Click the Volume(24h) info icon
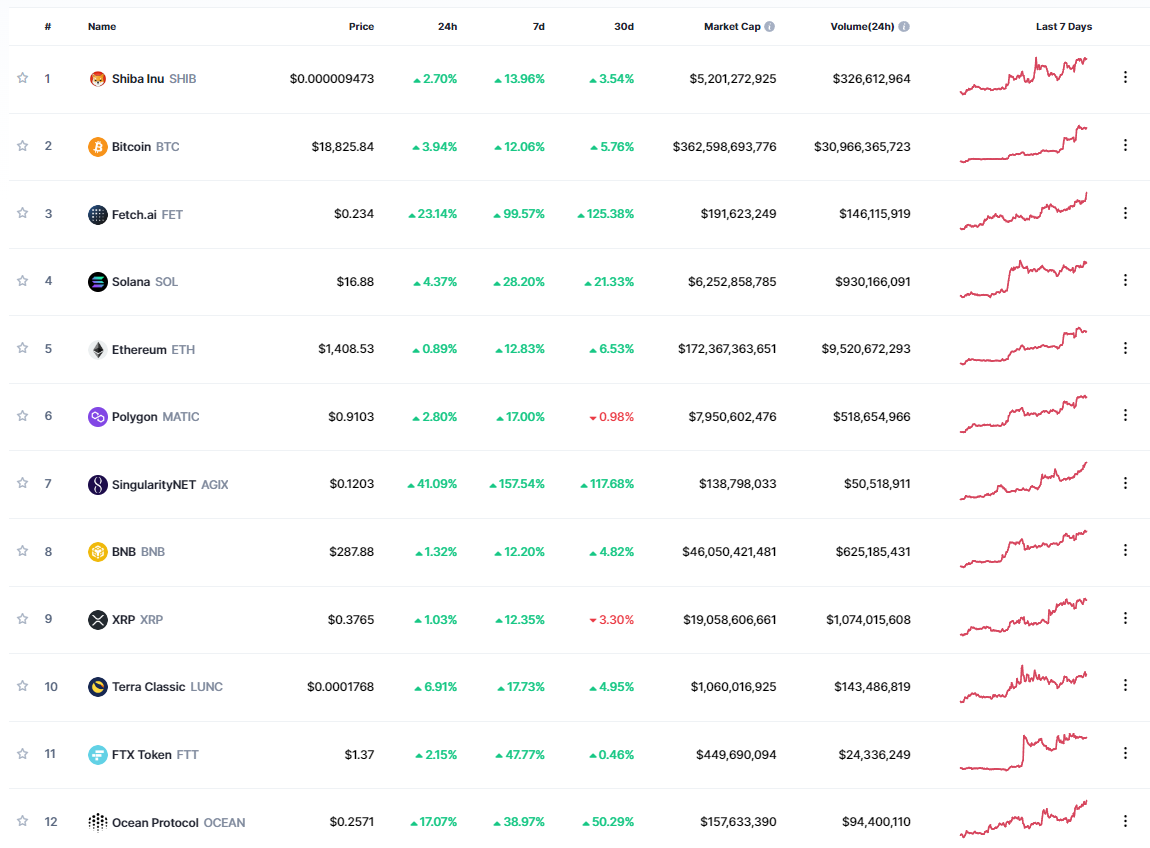The height and width of the screenshot is (848, 1150). [904, 27]
